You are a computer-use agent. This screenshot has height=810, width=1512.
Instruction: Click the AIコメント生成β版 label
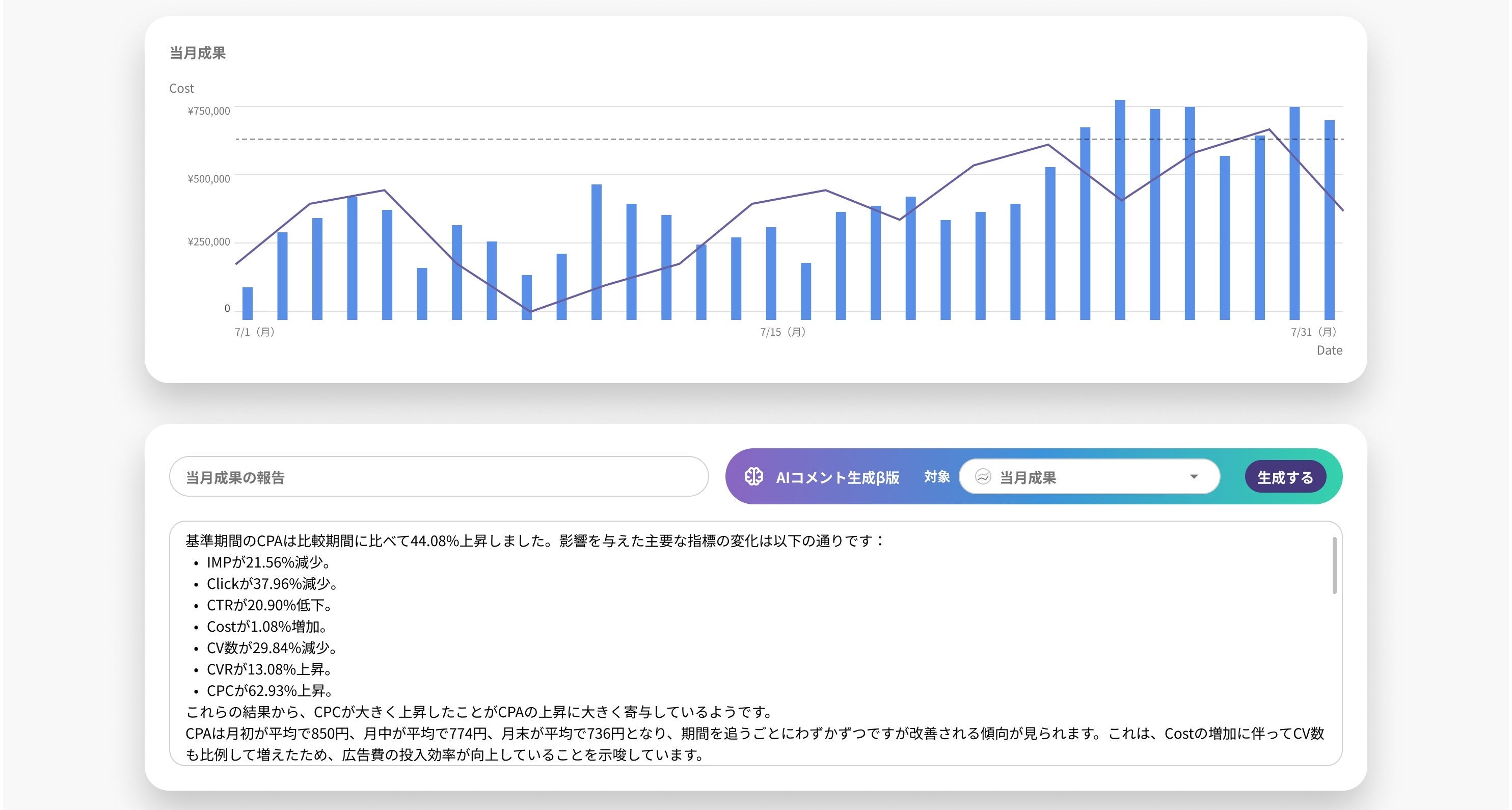(x=837, y=477)
